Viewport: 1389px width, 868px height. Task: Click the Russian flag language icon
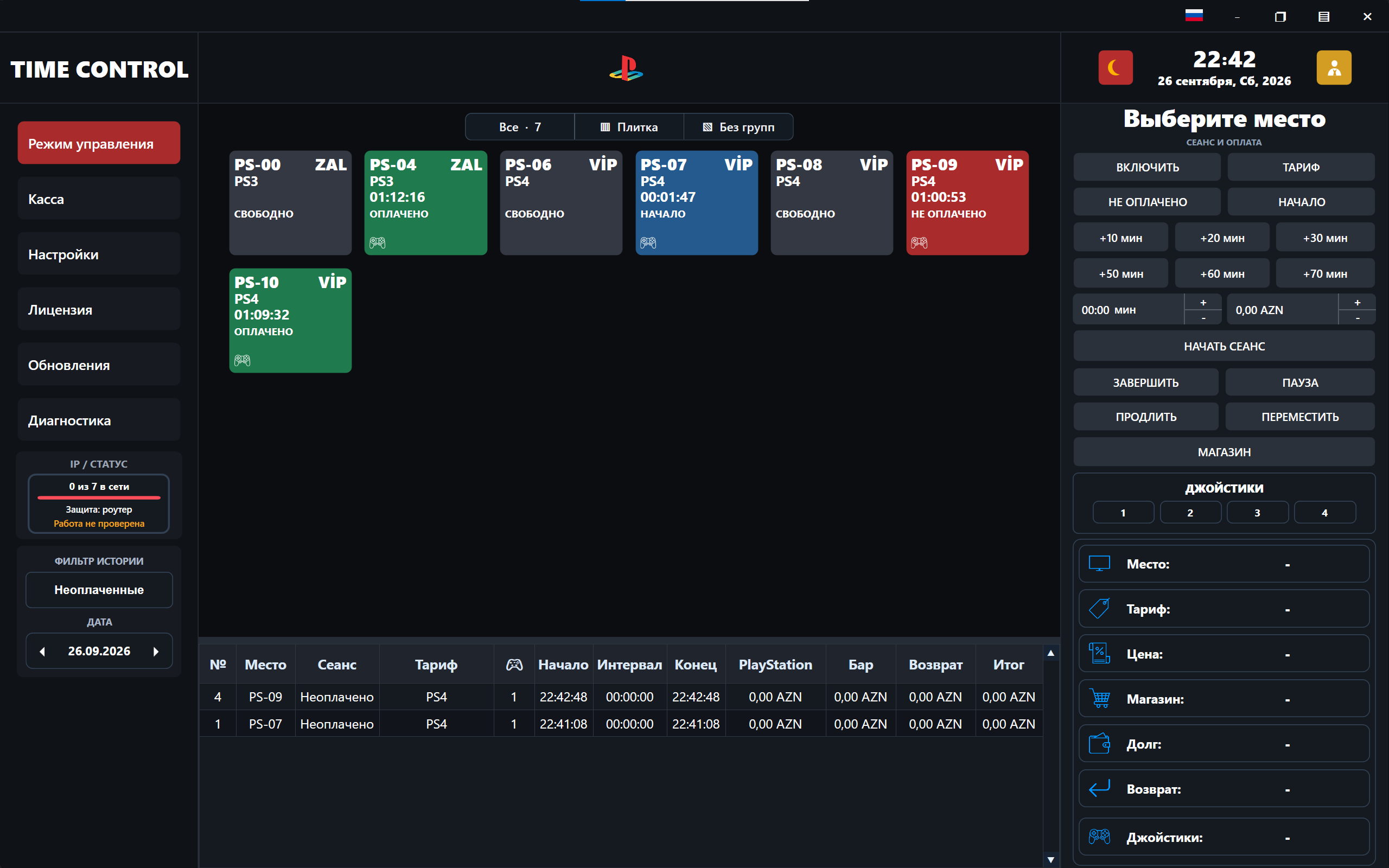click(1194, 16)
